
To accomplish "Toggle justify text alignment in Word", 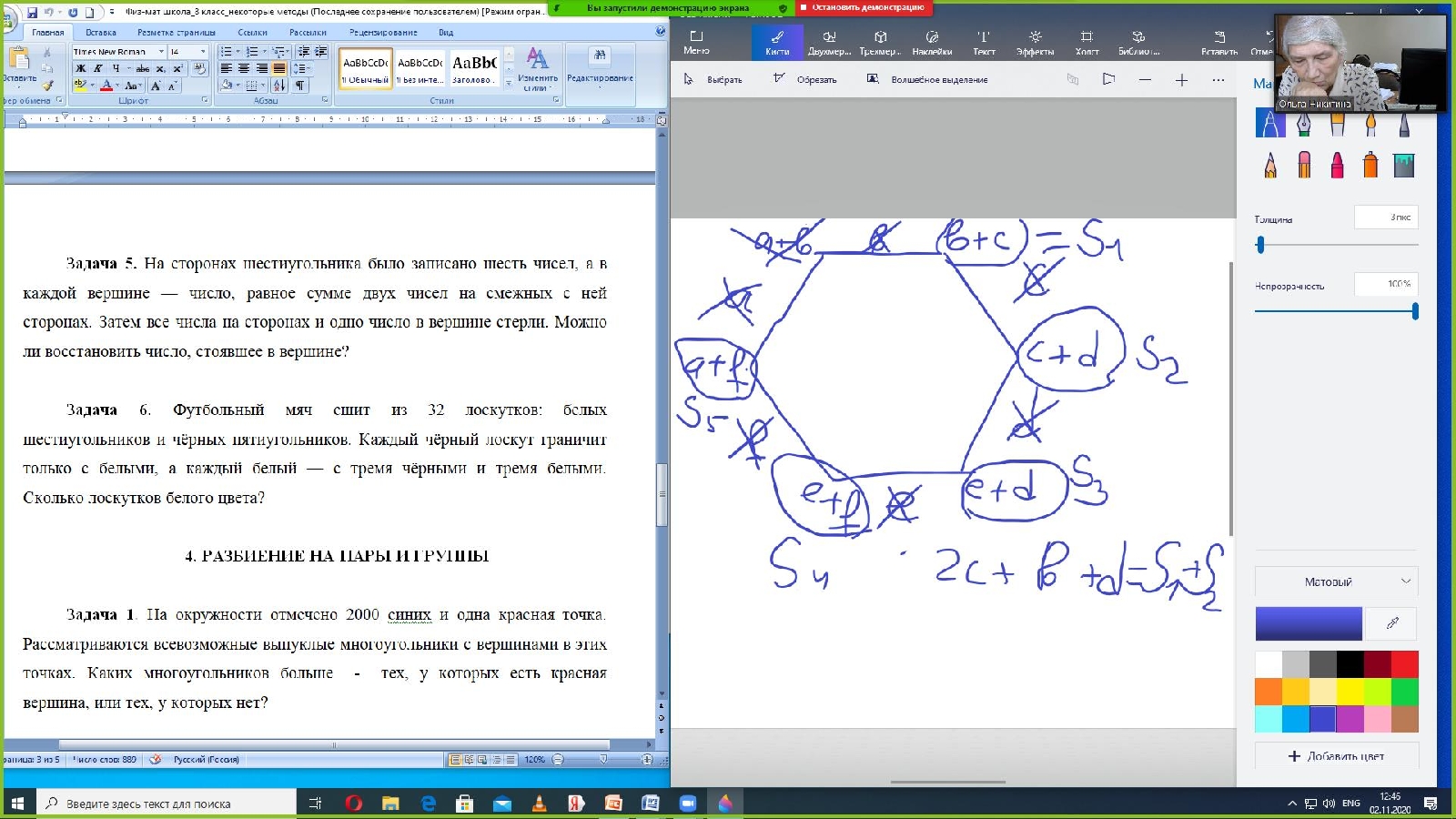I will (279, 68).
